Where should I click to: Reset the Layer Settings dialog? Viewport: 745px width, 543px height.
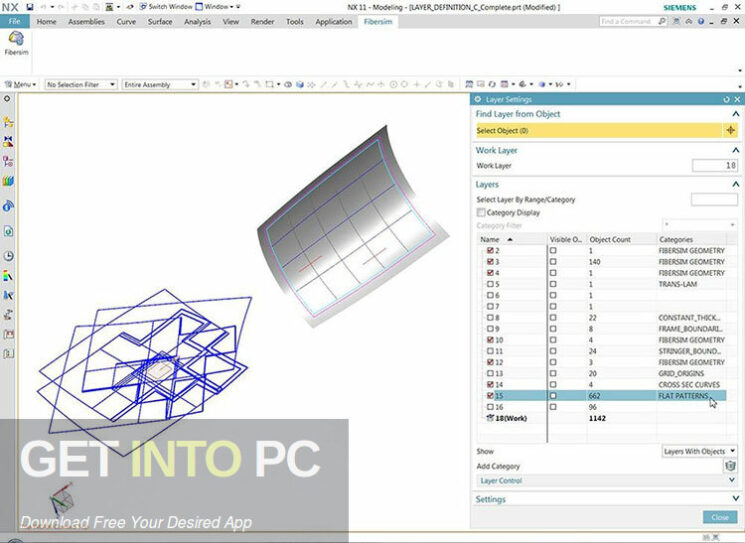point(726,99)
